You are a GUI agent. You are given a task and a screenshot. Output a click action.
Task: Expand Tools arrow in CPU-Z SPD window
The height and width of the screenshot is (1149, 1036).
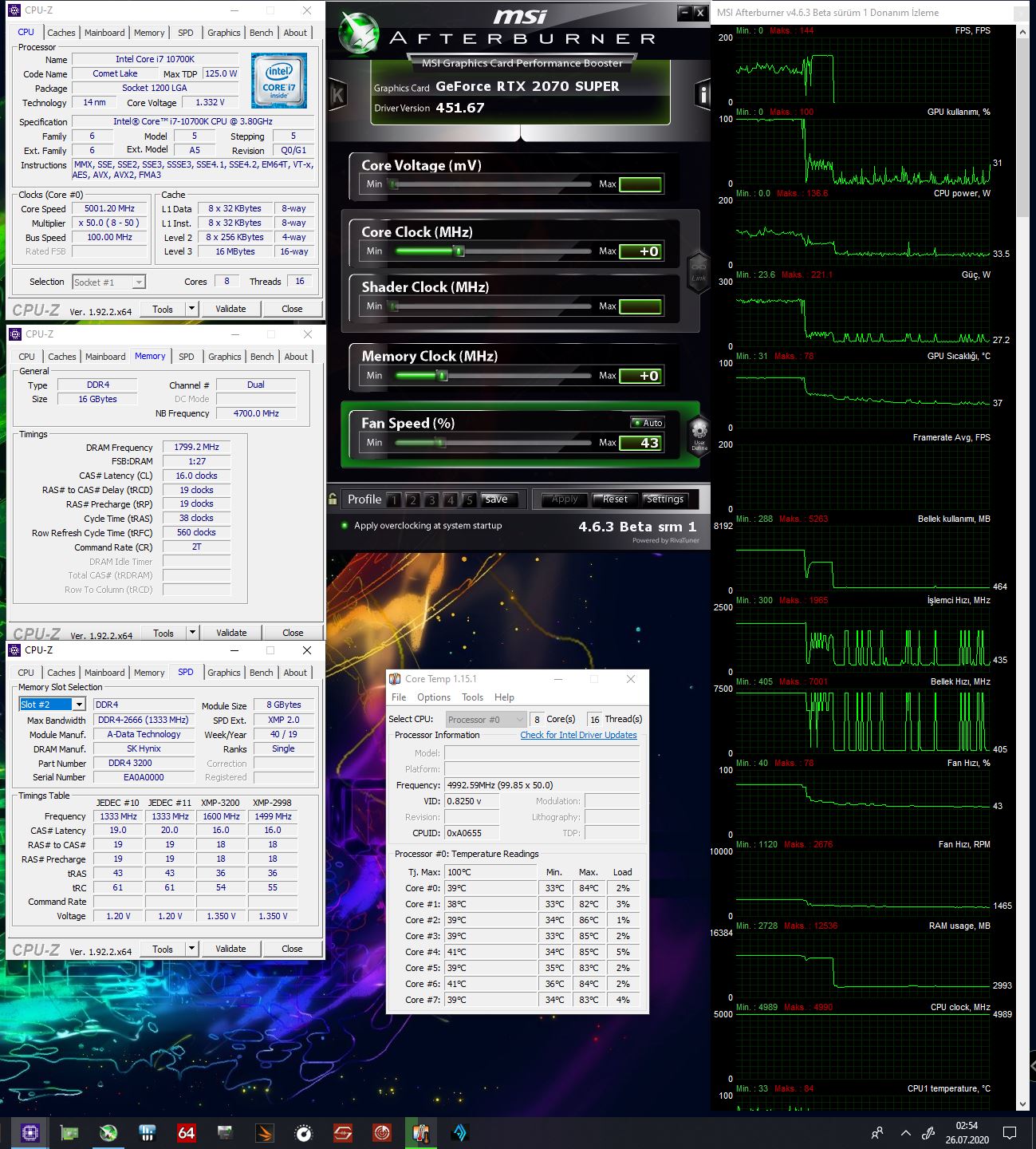(x=191, y=949)
